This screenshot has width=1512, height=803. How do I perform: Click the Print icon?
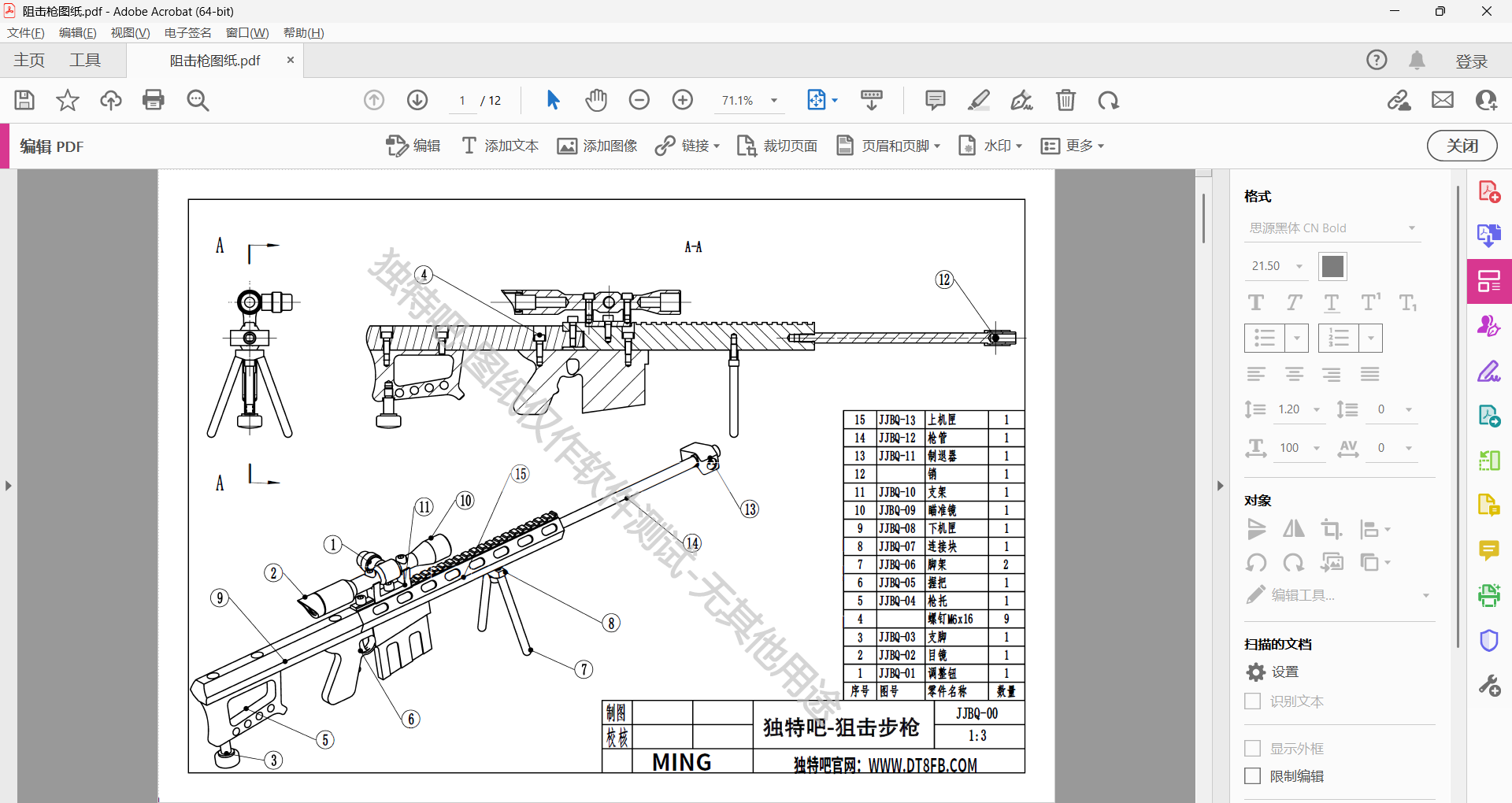(x=154, y=100)
